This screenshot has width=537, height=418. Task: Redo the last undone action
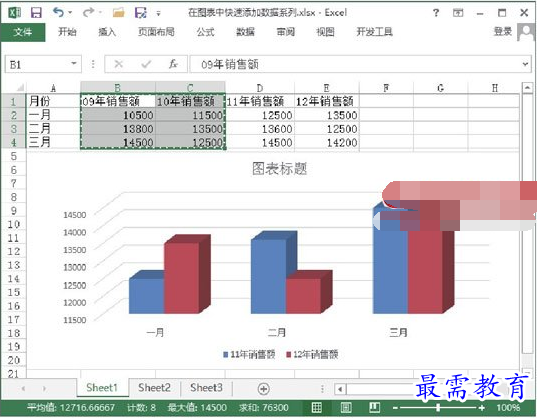click(x=88, y=13)
